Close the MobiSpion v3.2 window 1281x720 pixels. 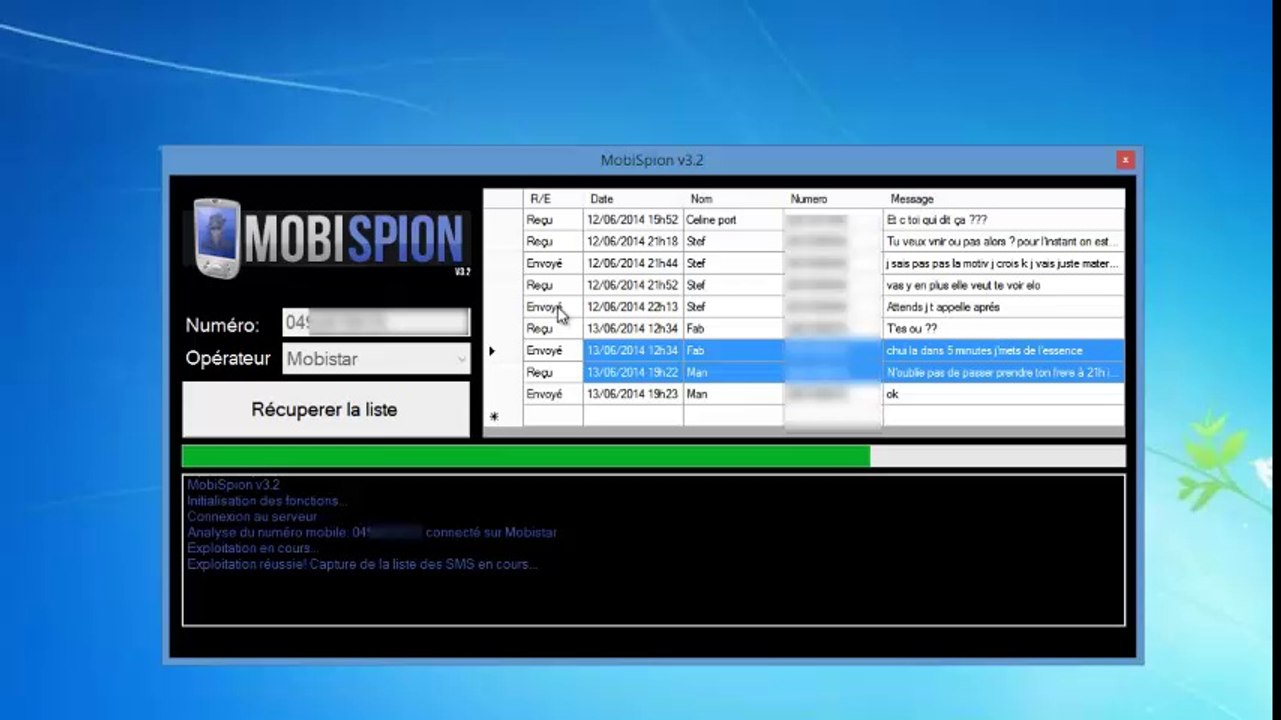tap(1125, 160)
